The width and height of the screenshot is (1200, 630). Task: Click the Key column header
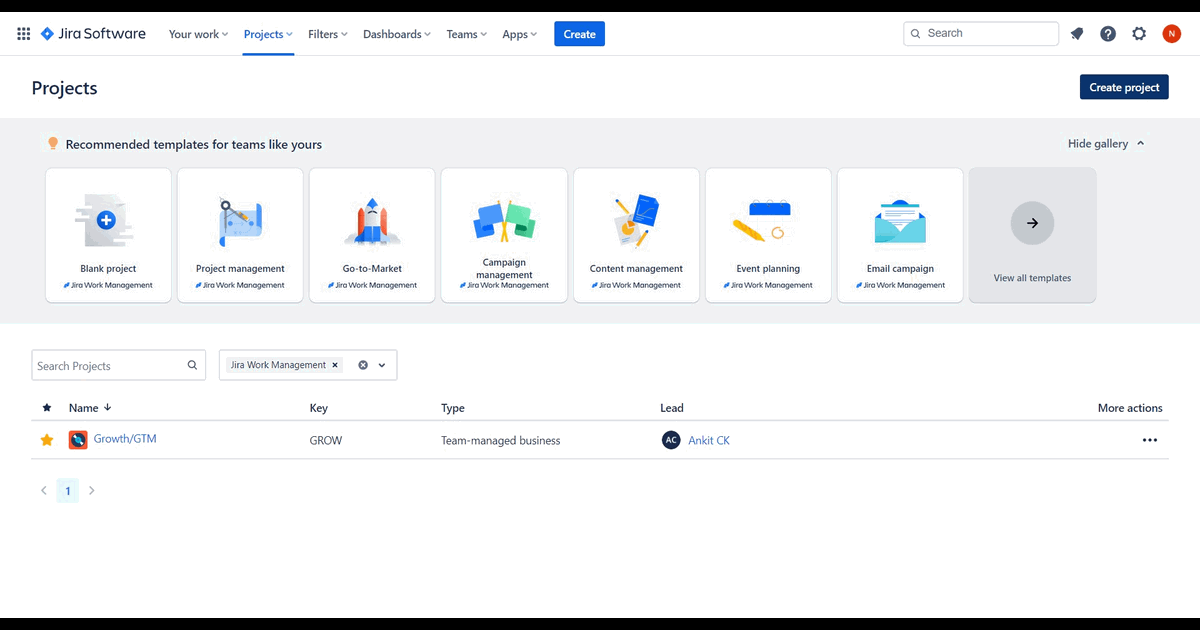pos(319,408)
